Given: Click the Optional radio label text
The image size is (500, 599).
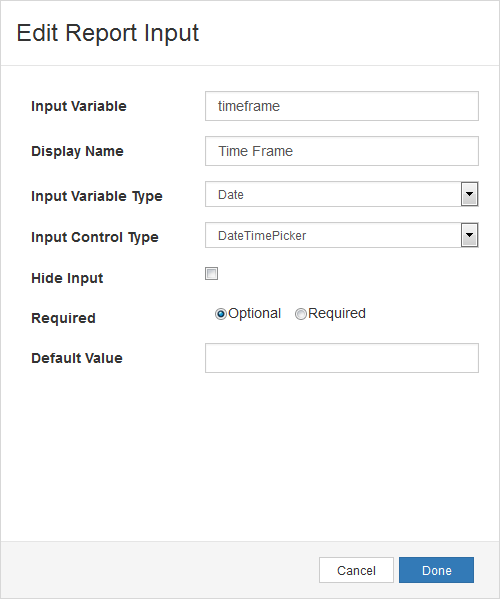Looking at the screenshot, I should point(254,314).
